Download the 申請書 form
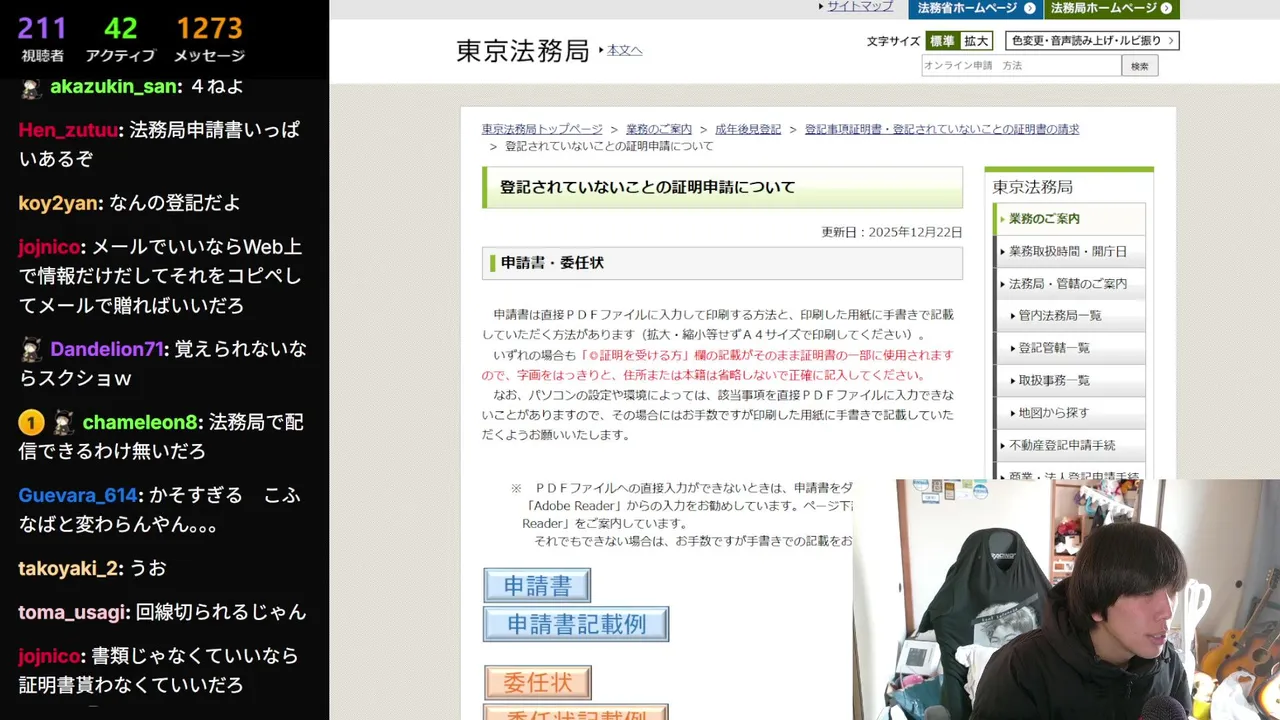 pyautogui.click(x=537, y=586)
